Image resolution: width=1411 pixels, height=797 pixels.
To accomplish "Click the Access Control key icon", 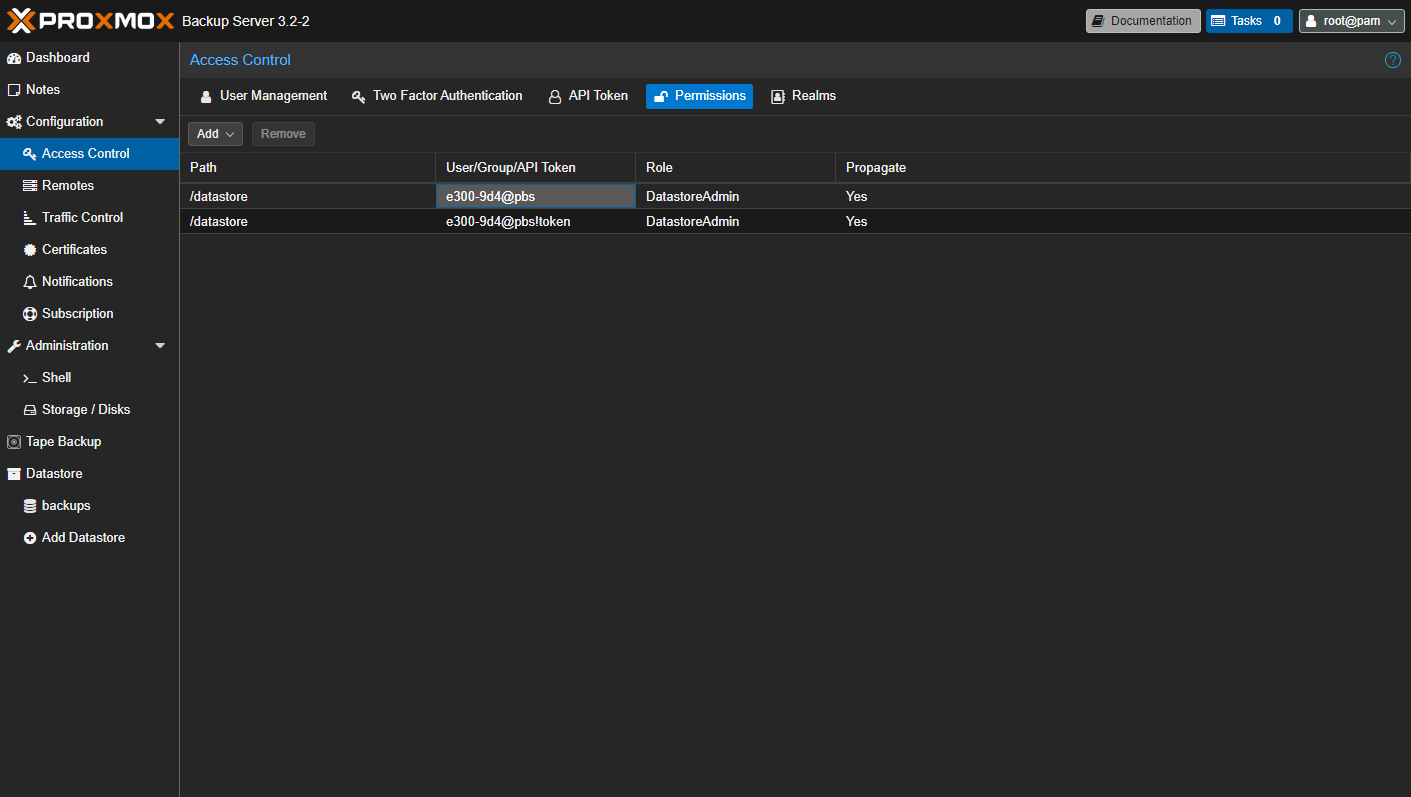I will point(30,154).
